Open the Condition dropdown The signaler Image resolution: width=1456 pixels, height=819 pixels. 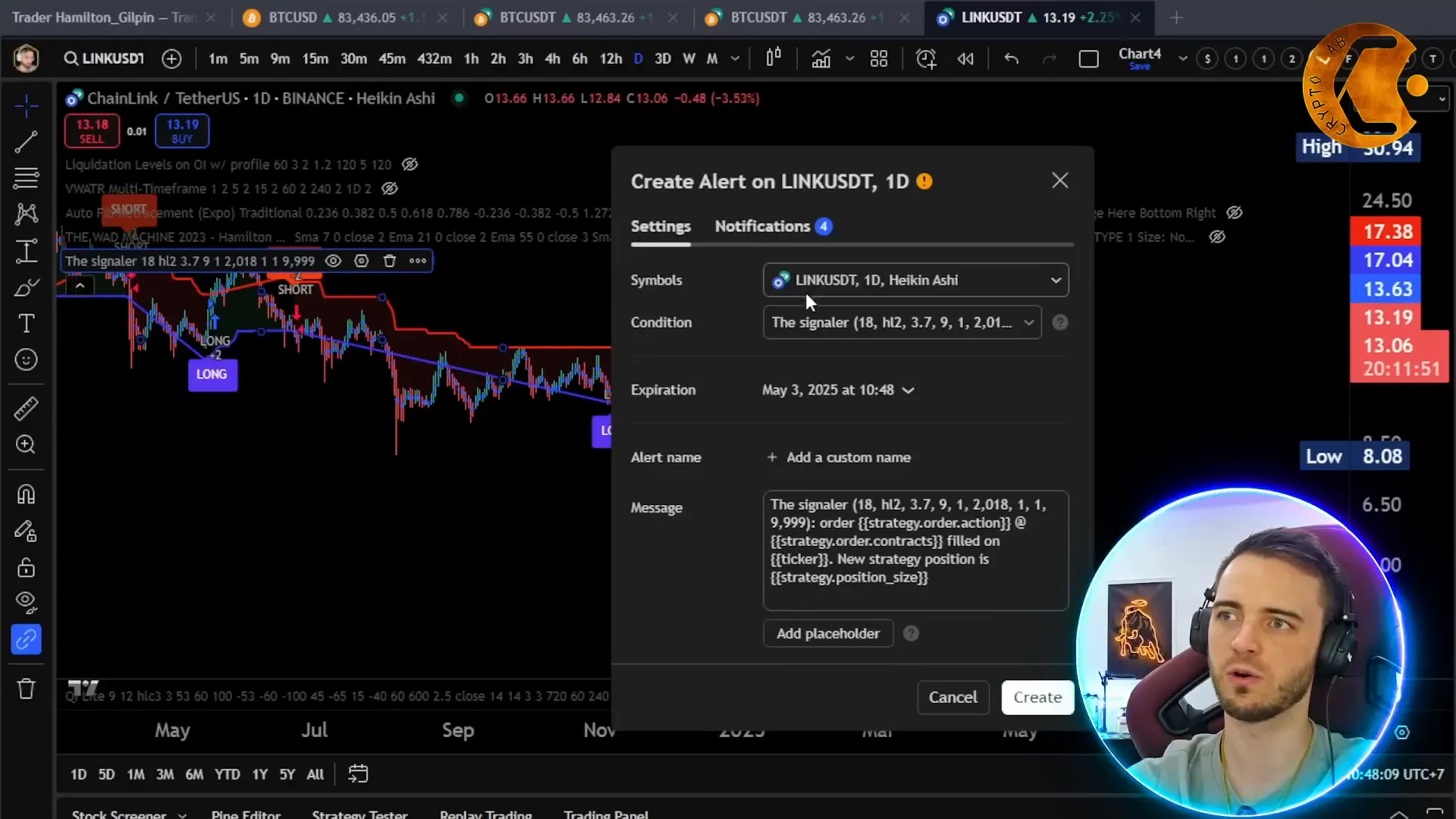[902, 322]
